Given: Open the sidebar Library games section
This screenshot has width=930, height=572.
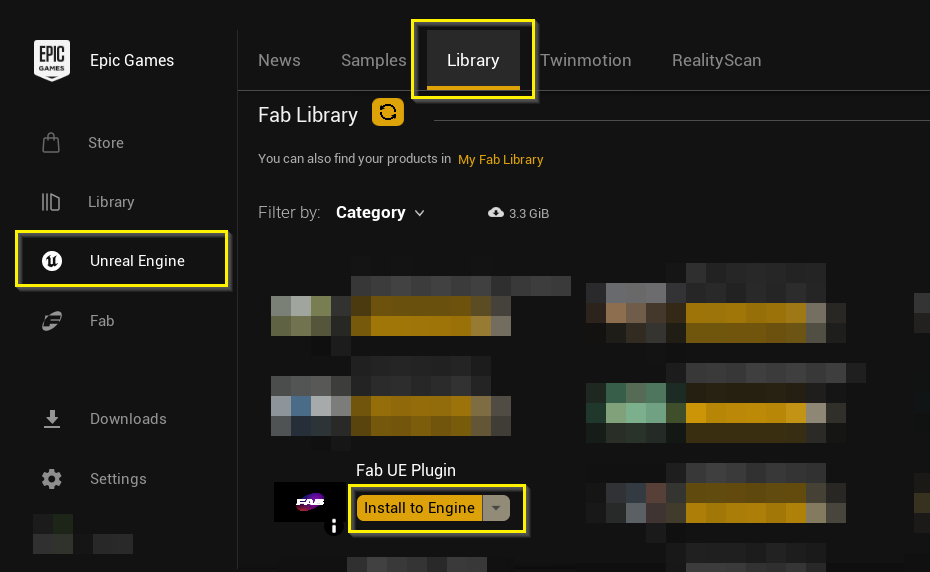Looking at the screenshot, I should point(51,202).
